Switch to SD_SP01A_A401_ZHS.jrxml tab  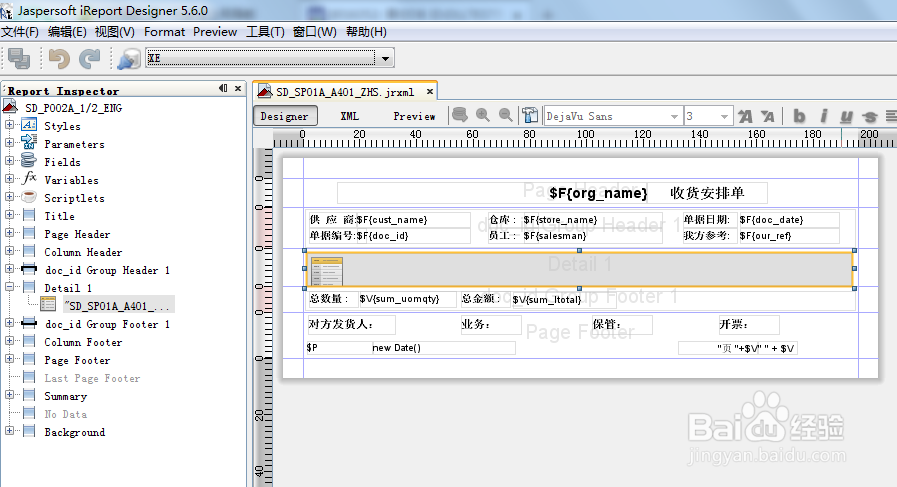345,92
